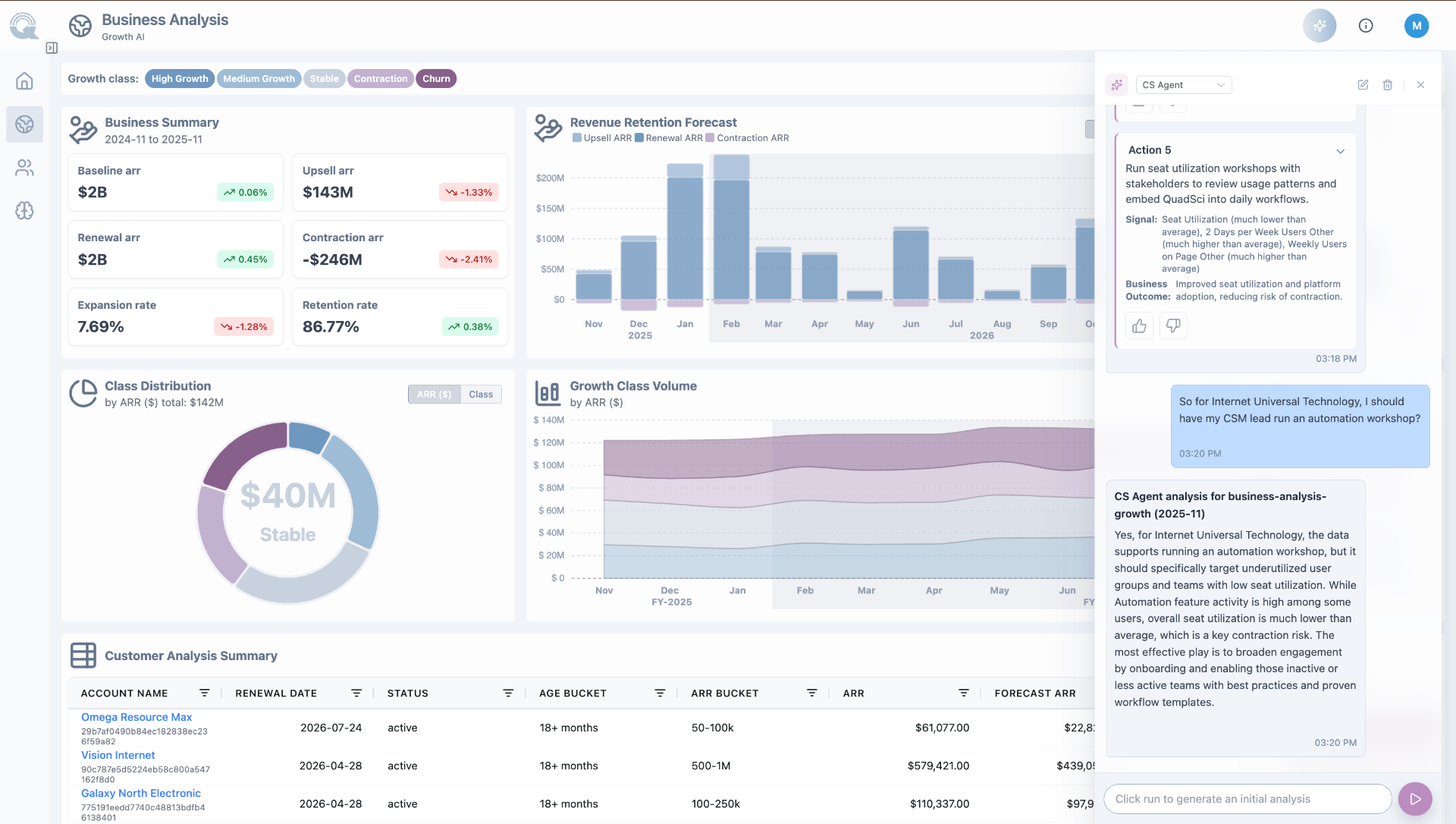This screenshot has width=1456, height=824.
Task: Click the edit new chat pencil icon
Action: 1363,85
